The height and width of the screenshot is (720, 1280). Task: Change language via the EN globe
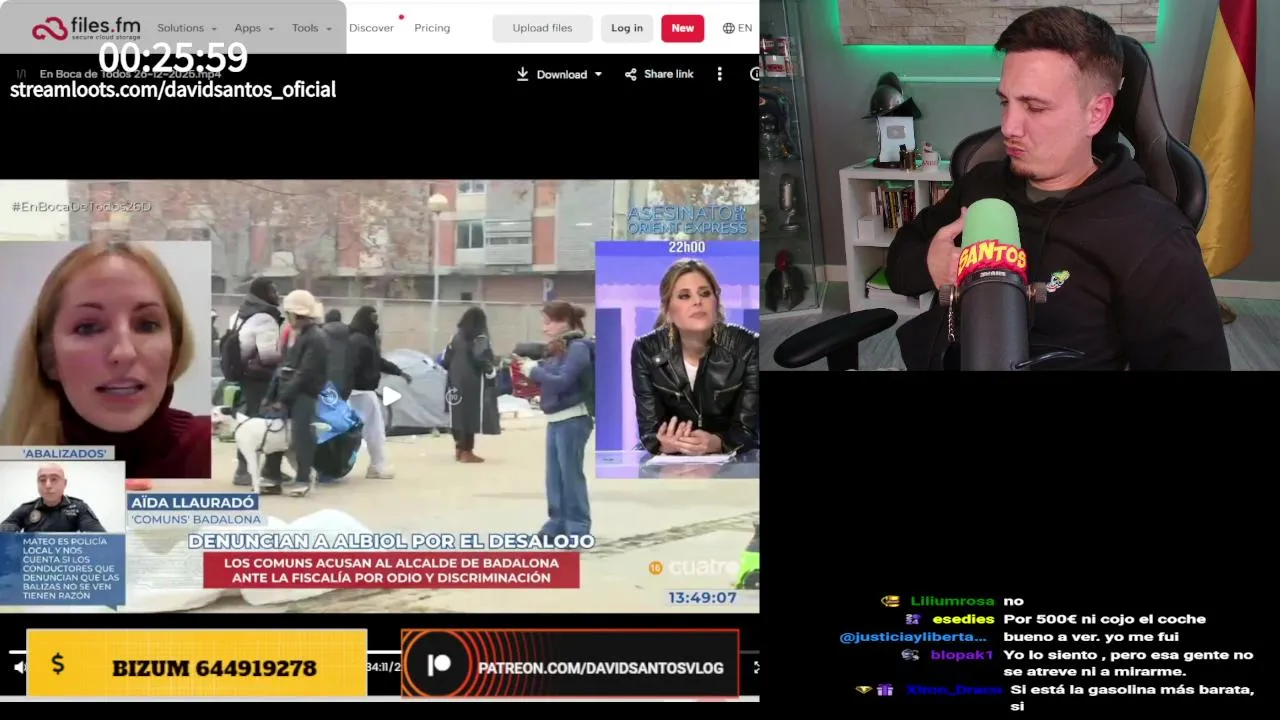coord(737,28)
